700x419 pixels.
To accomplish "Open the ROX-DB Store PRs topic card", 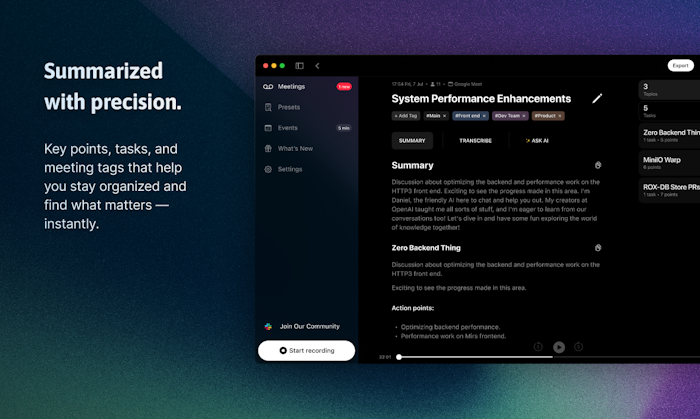I will tap(669, 191).
